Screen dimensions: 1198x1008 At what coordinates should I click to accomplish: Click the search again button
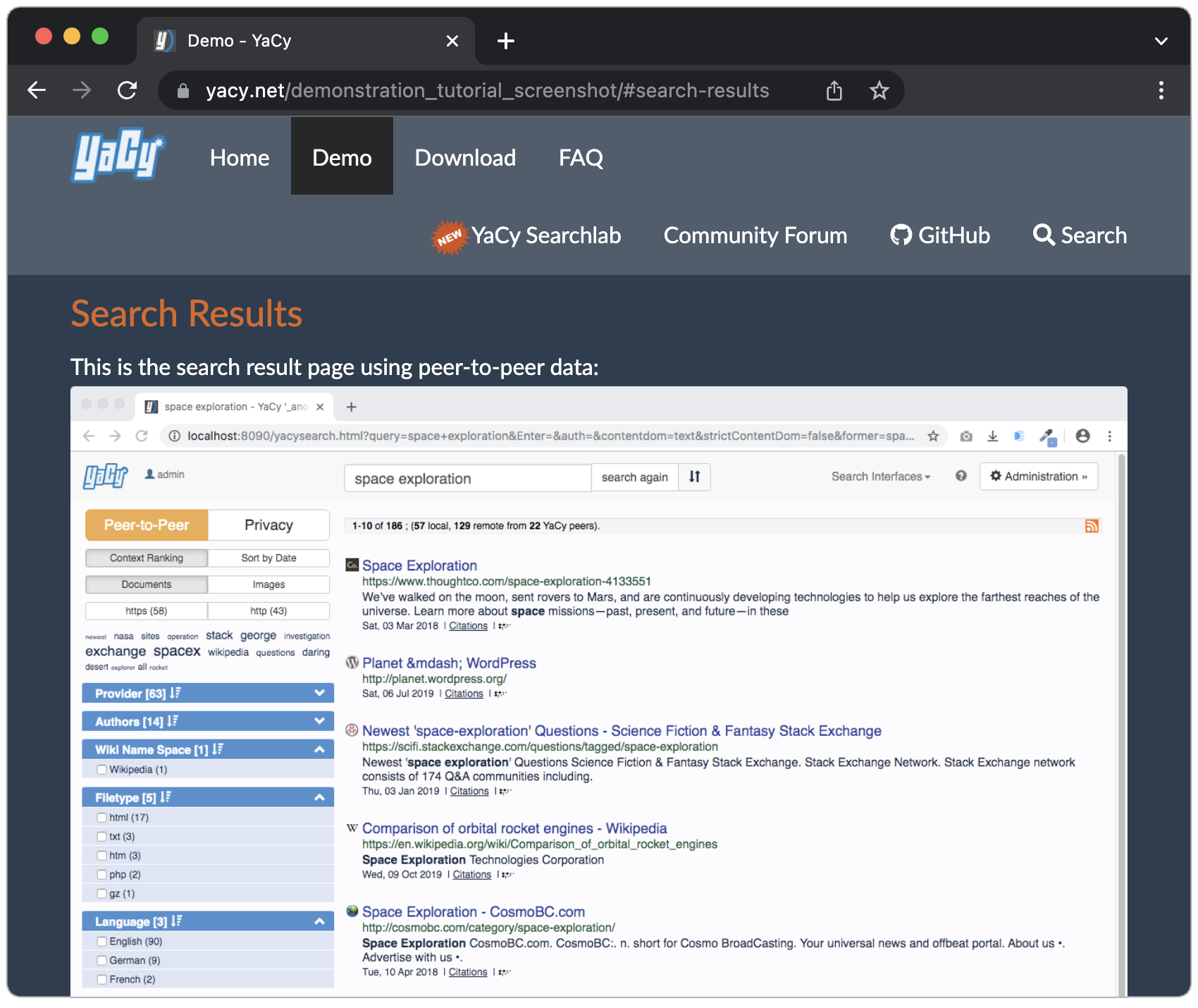pos(634,477)
